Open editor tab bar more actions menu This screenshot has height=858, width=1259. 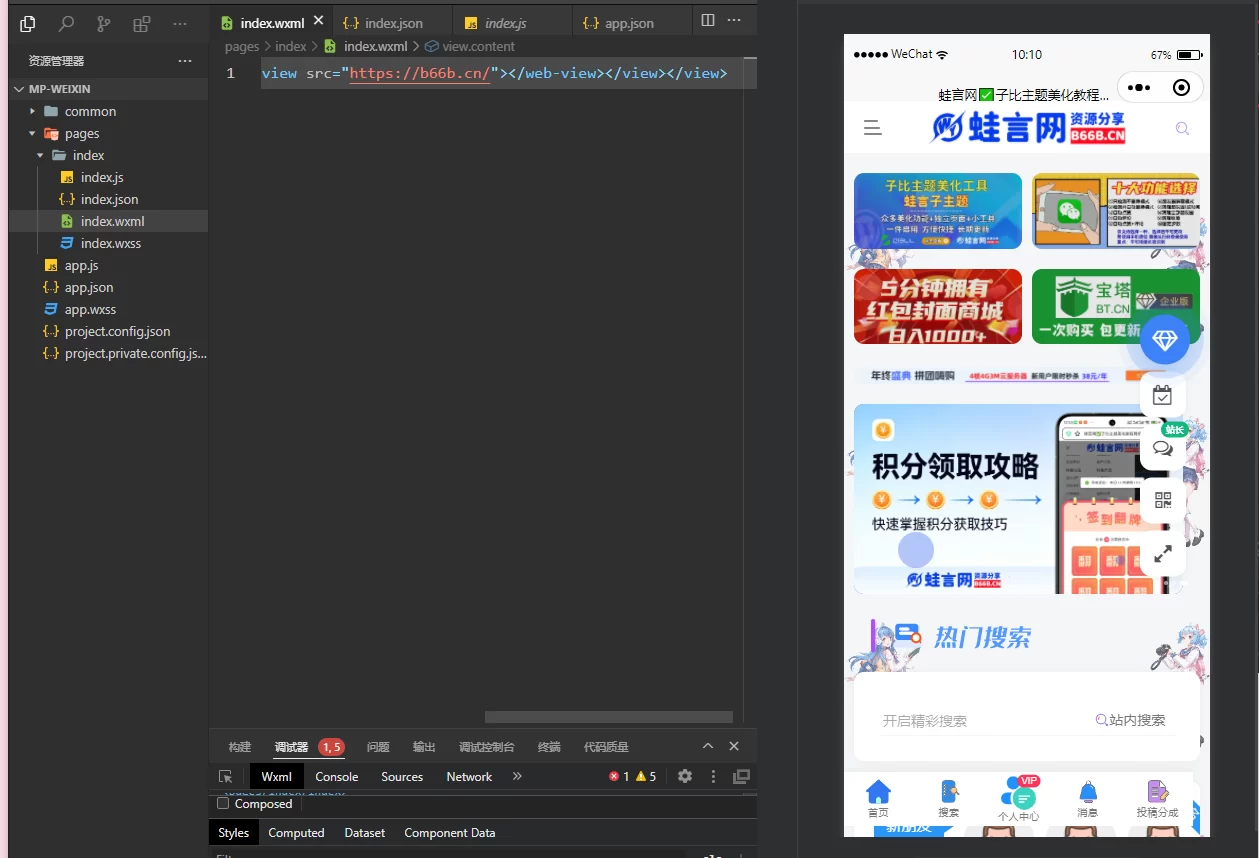(734, 20)
